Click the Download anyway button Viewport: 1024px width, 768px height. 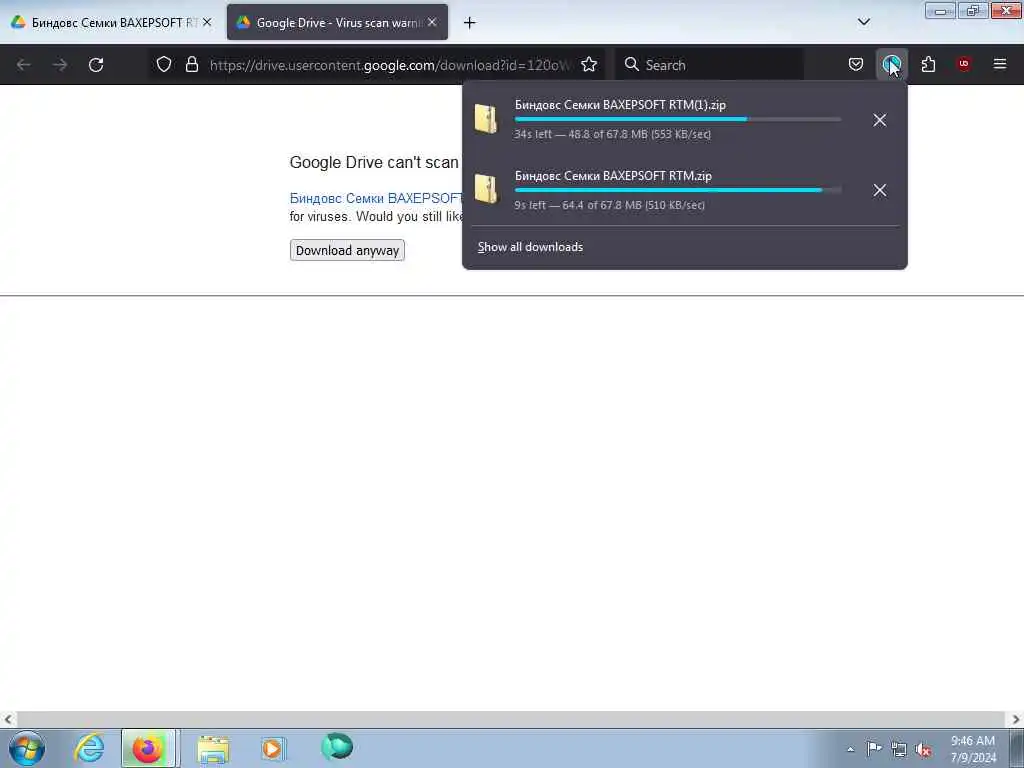347,250
